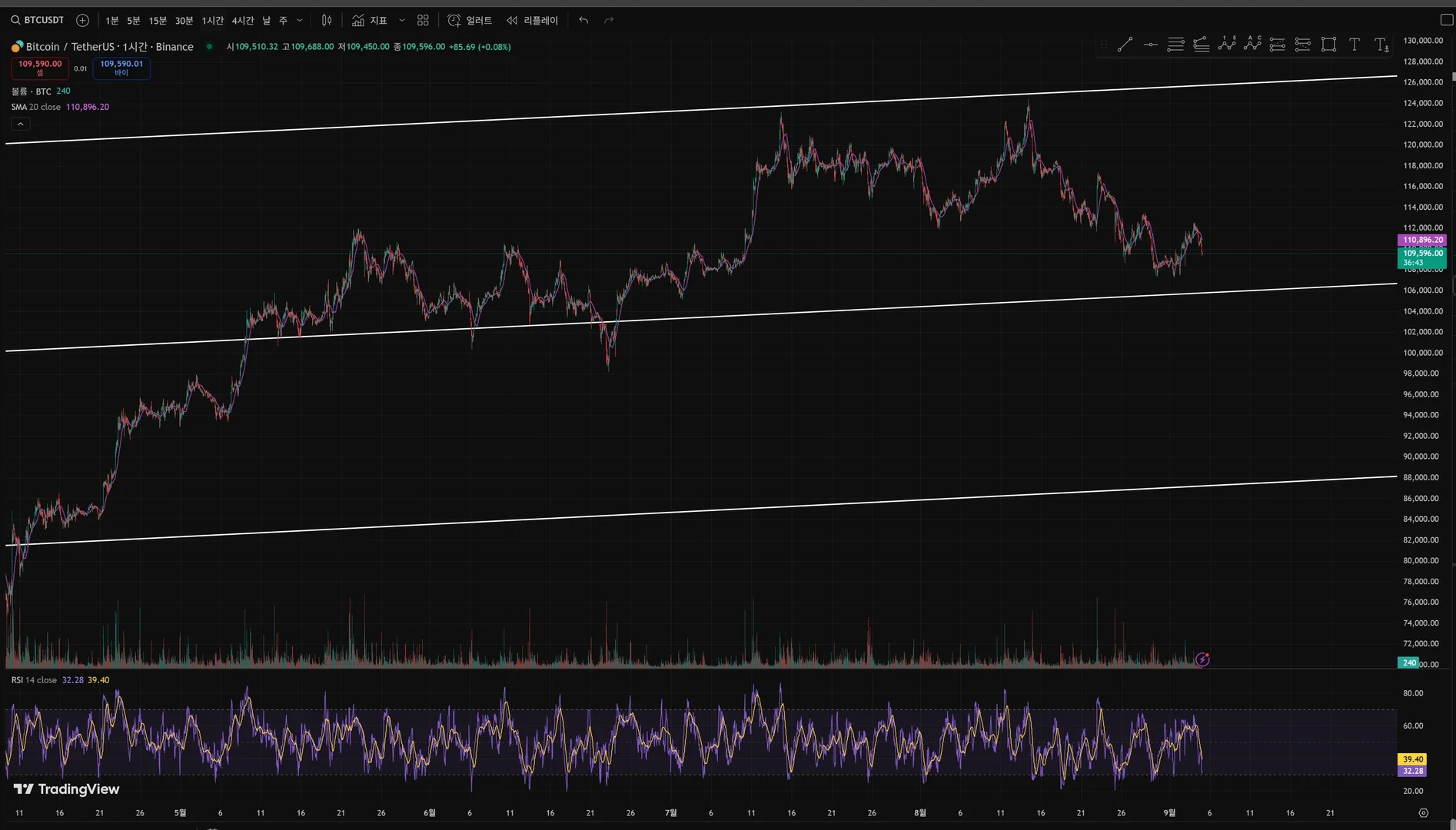Select the short position tool
1456x830 pixels.
(1303, 45)
